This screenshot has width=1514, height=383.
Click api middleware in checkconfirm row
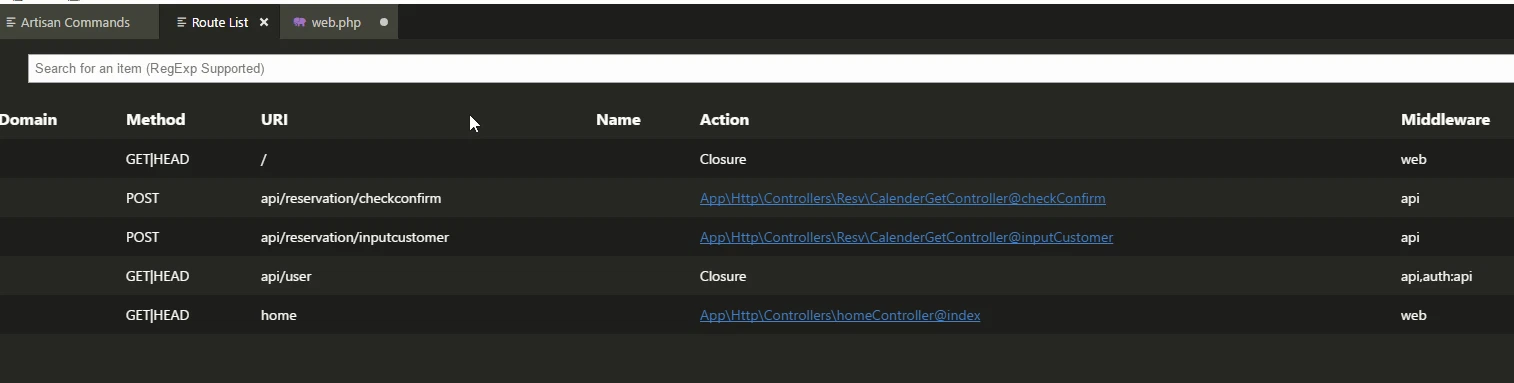point(1410,198)
